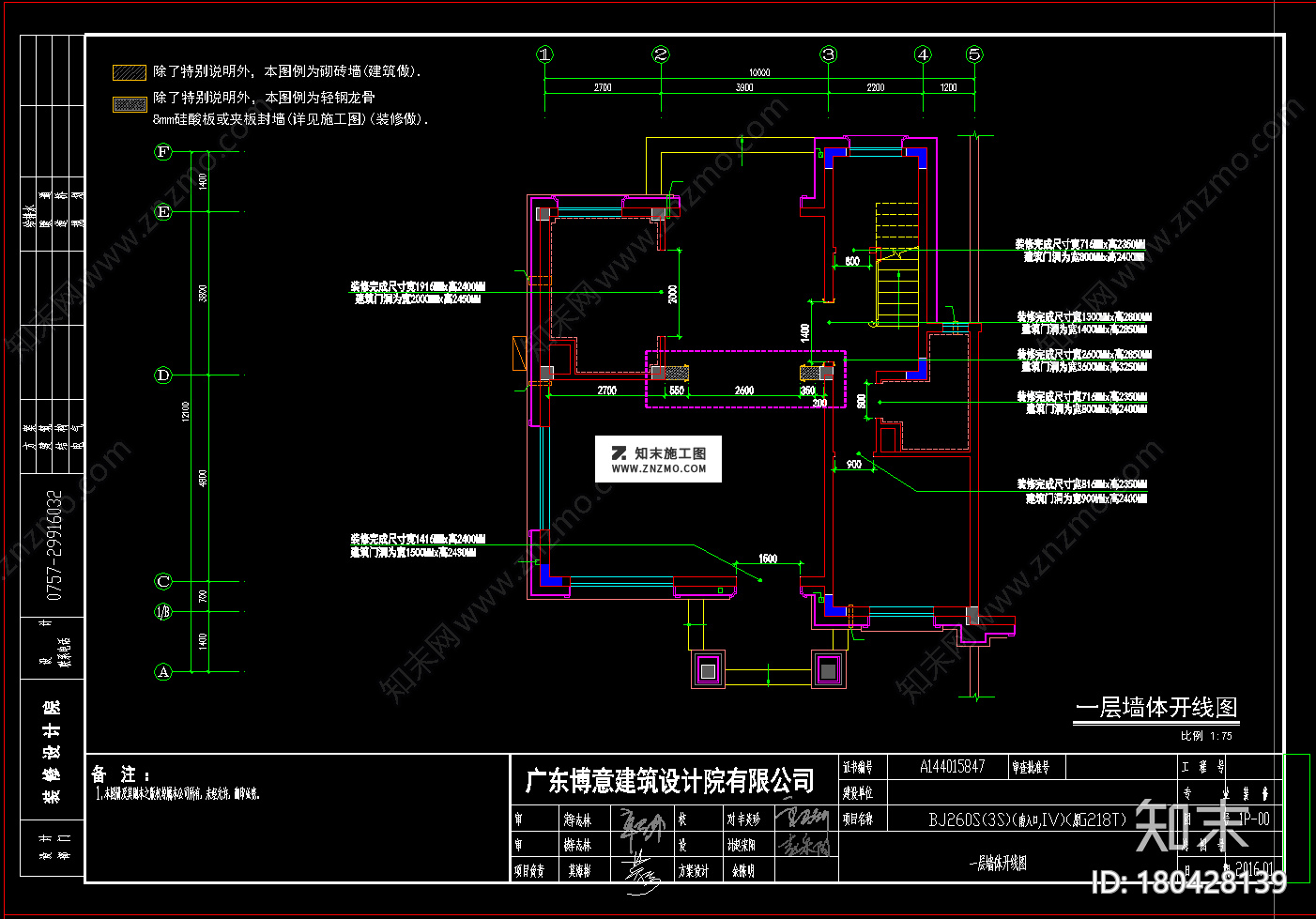Click grid axis bubble 1
The height and width of the screenshot is (919, 1316).
pos(545,54)
